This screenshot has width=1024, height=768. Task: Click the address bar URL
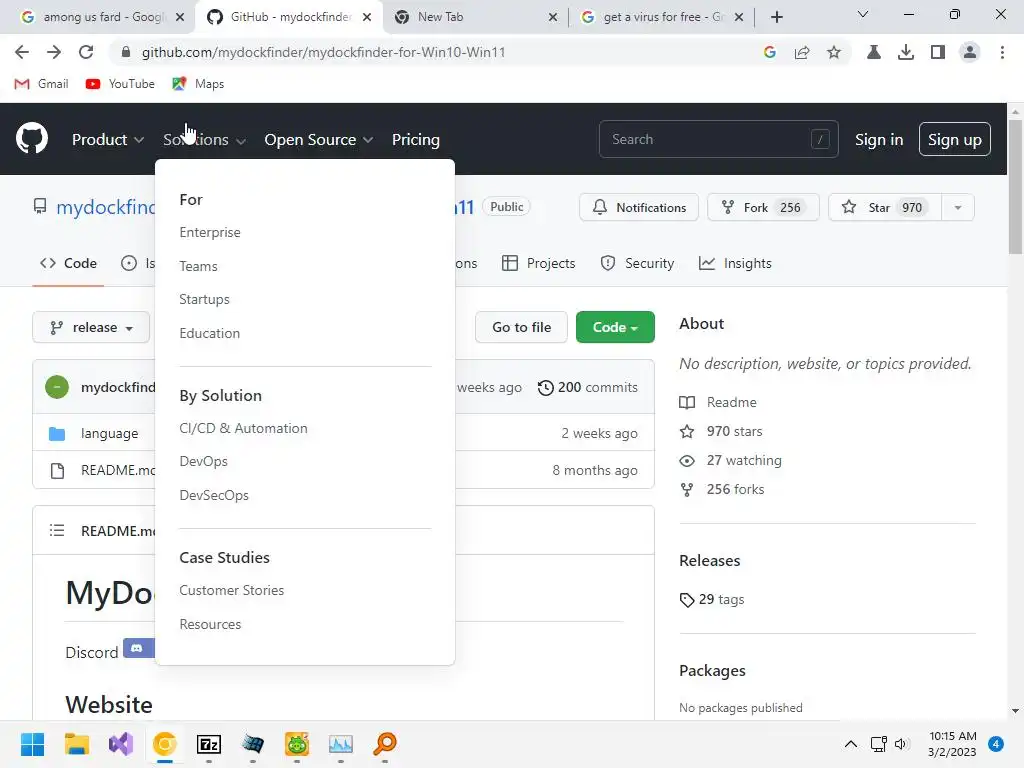point(323,52)
